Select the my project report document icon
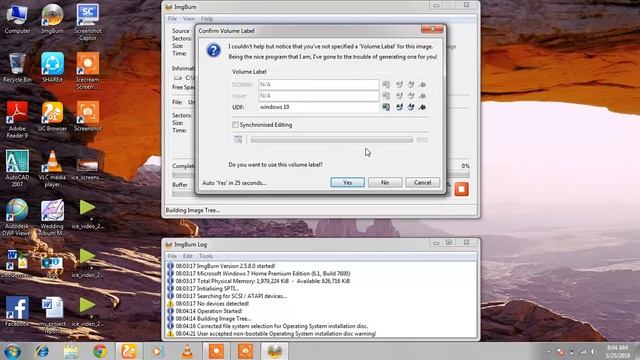This screenshot has width=640, height=360. click(x=52, y=315)
